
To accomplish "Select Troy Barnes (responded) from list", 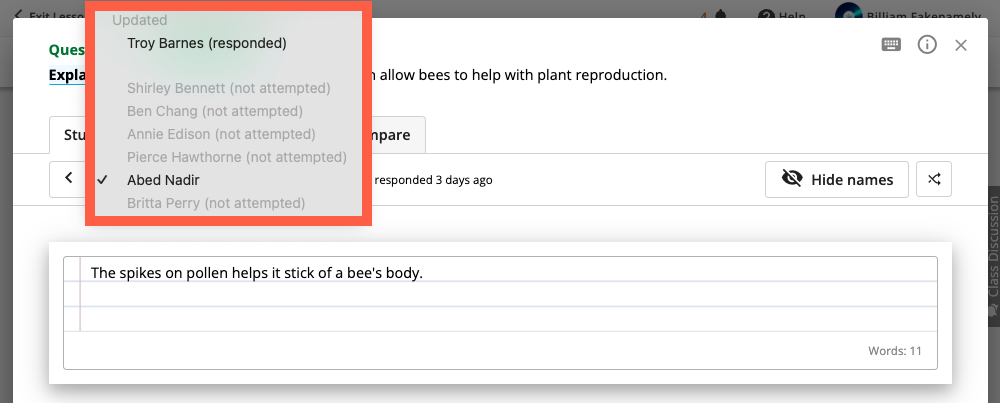I will 206,43.
